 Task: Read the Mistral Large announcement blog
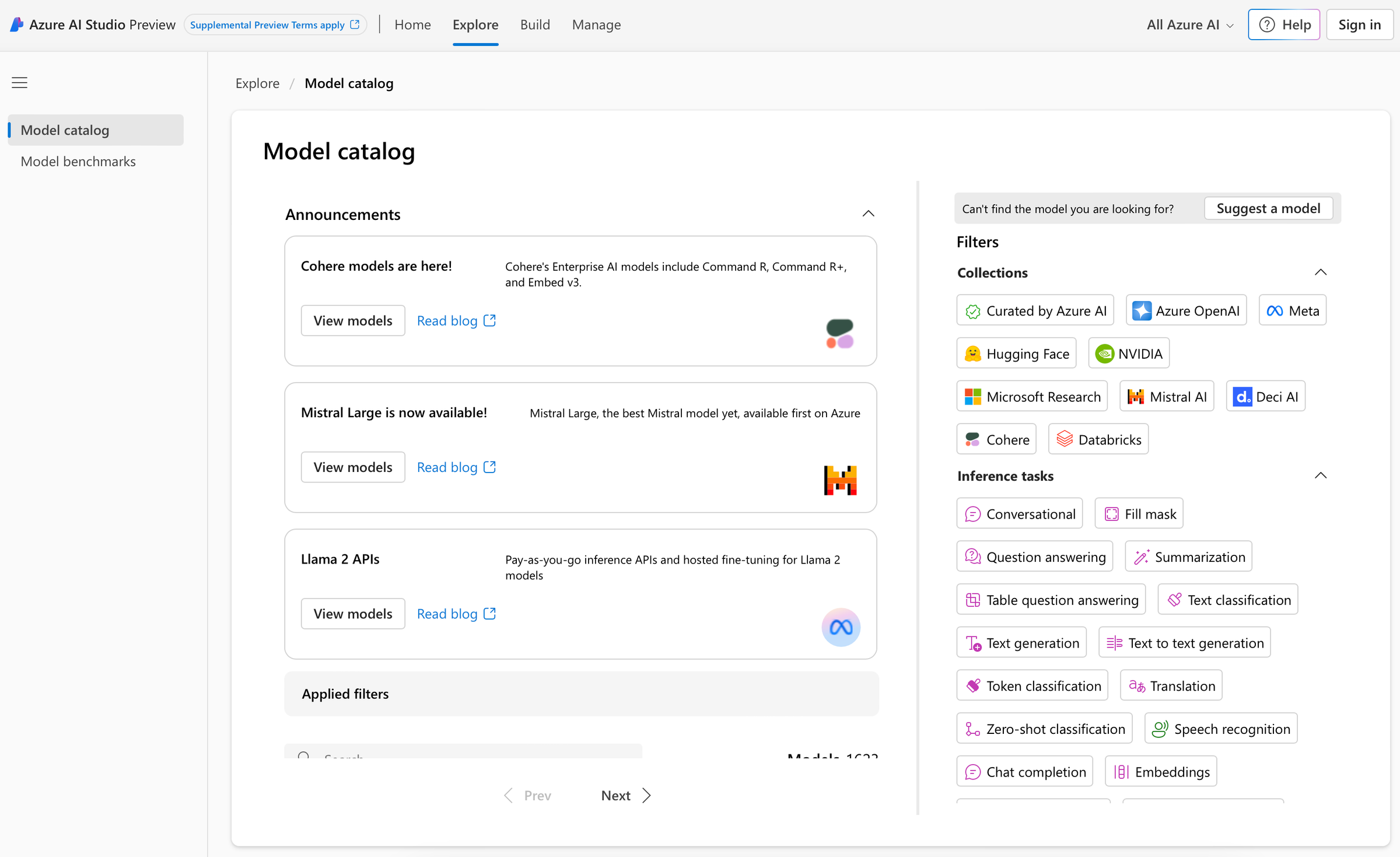447,467
